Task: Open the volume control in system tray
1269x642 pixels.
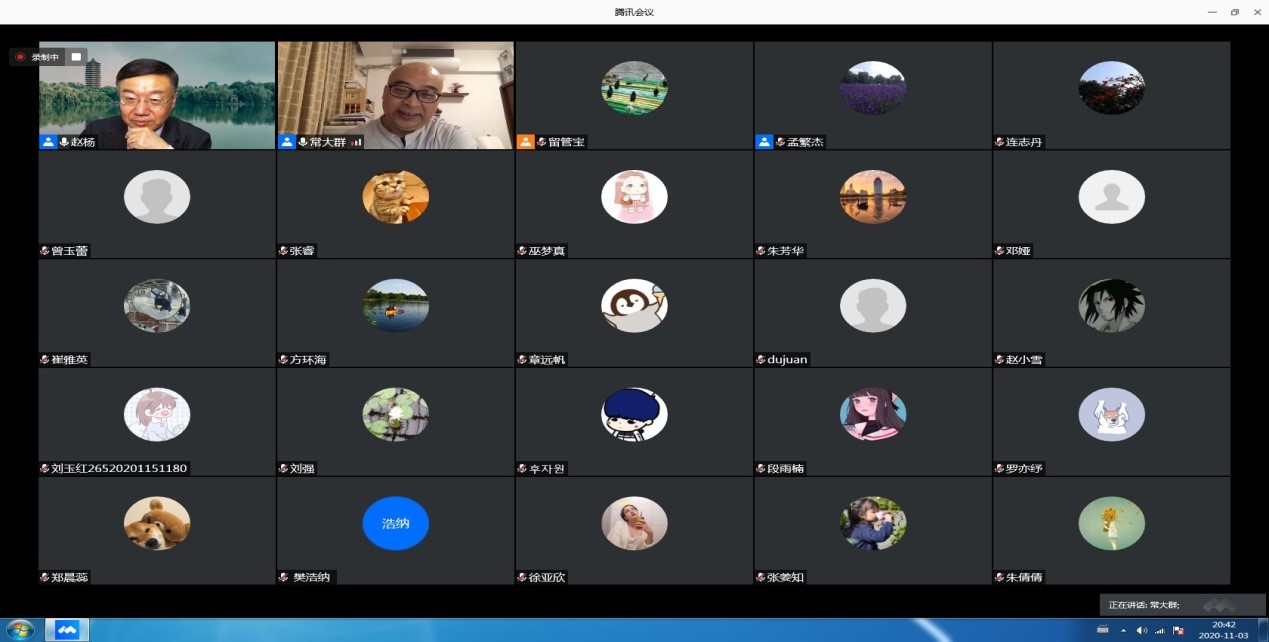Action: click(x=1141, y=630)
